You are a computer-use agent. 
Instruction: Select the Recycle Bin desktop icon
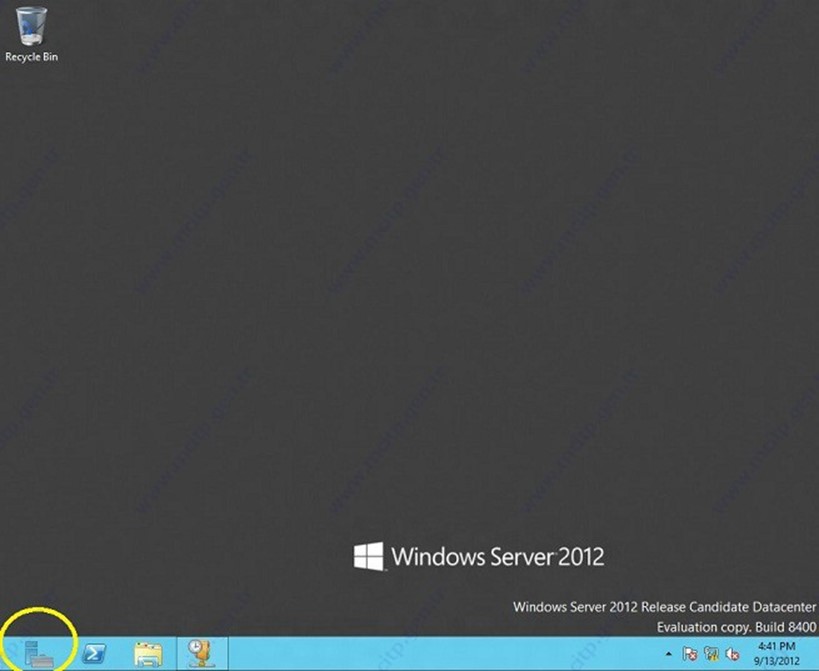click(31, 34)
